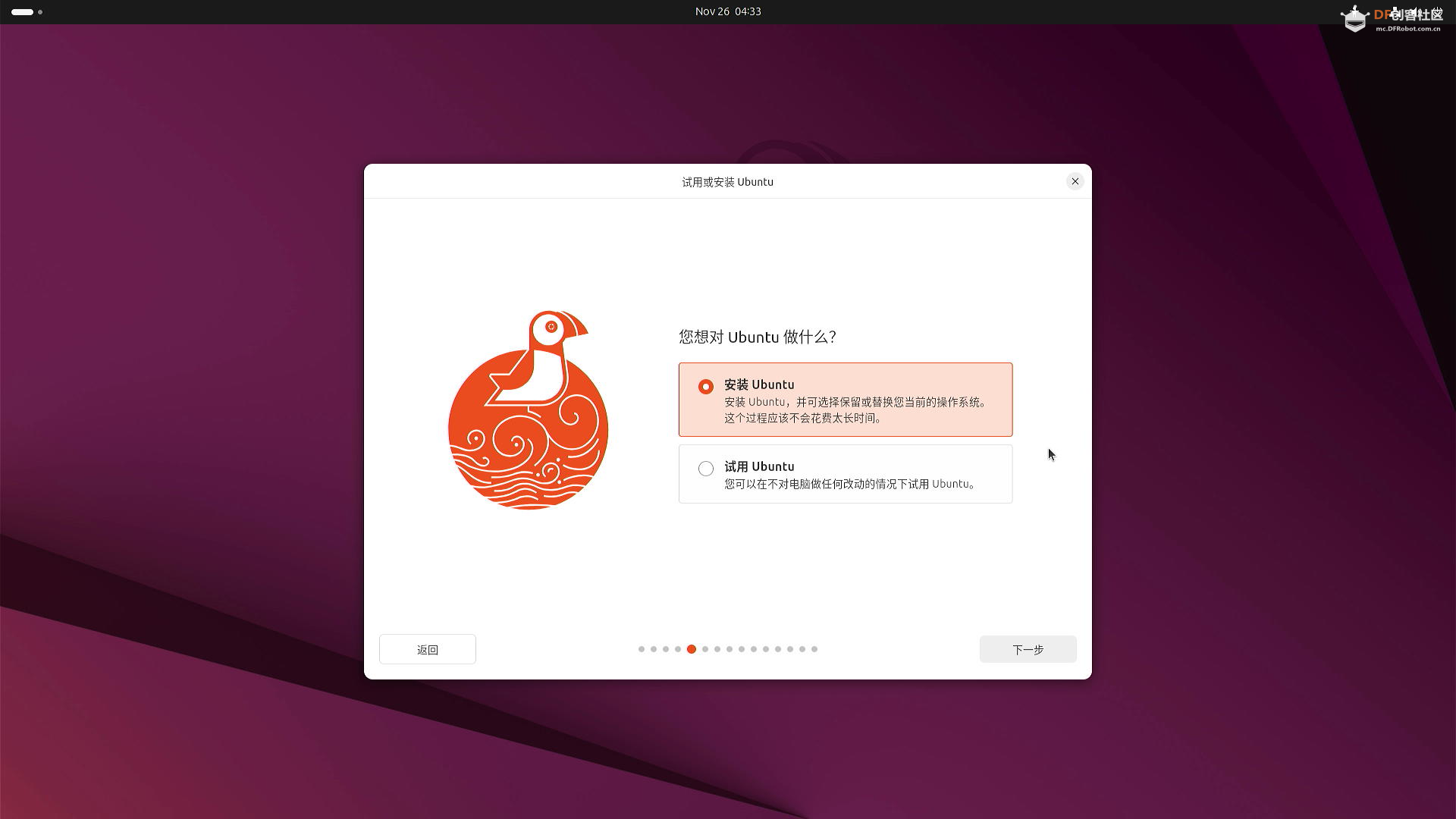Click the volume speaker icon in top bar
This screenshot has width=1456, height=819.
pos(1415,12)
